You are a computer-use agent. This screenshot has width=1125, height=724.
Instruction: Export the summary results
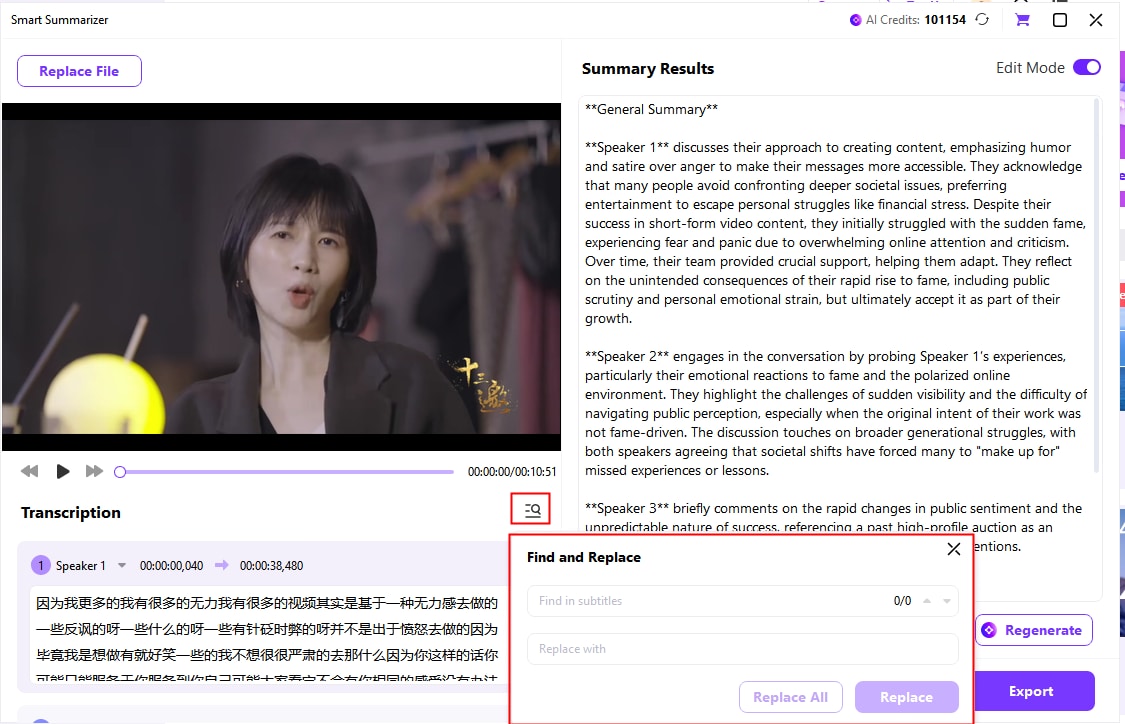pyautogui.click(x=1030, y=691)
